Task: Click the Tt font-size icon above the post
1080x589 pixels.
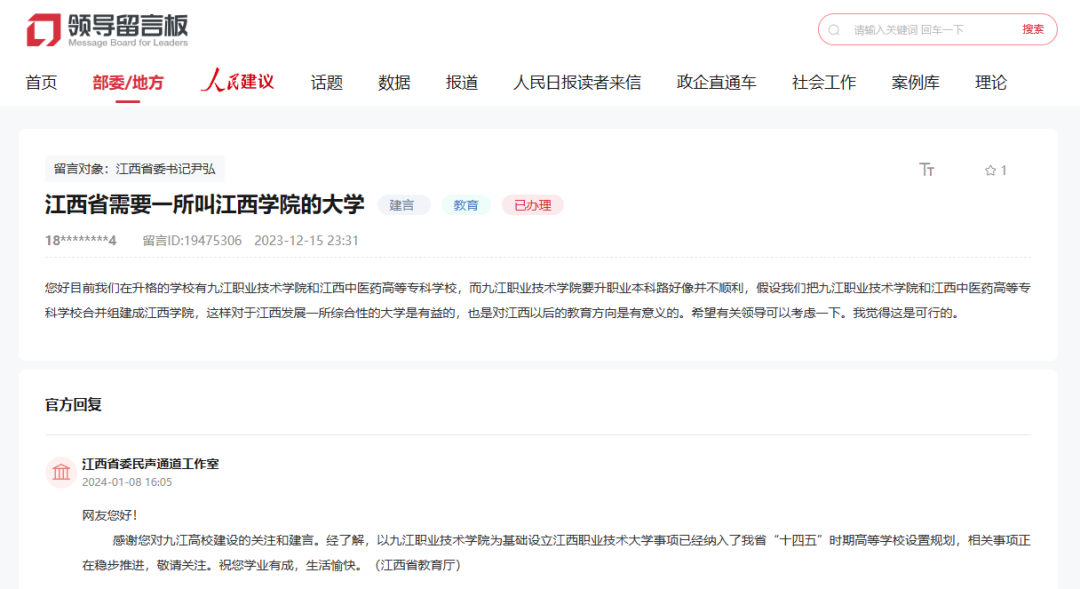Action: pyautogui.click(x=927, y=170)
